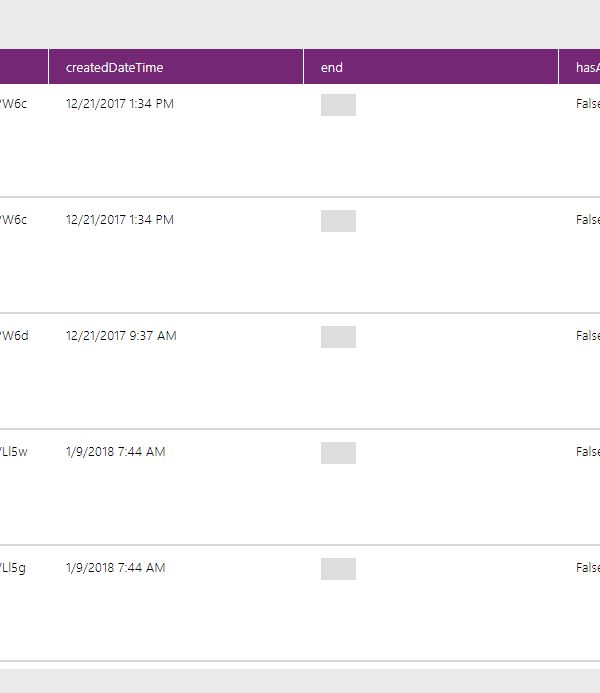Click the truncated hasA column header
600x693 pixels.
click(x=587, y=68)
